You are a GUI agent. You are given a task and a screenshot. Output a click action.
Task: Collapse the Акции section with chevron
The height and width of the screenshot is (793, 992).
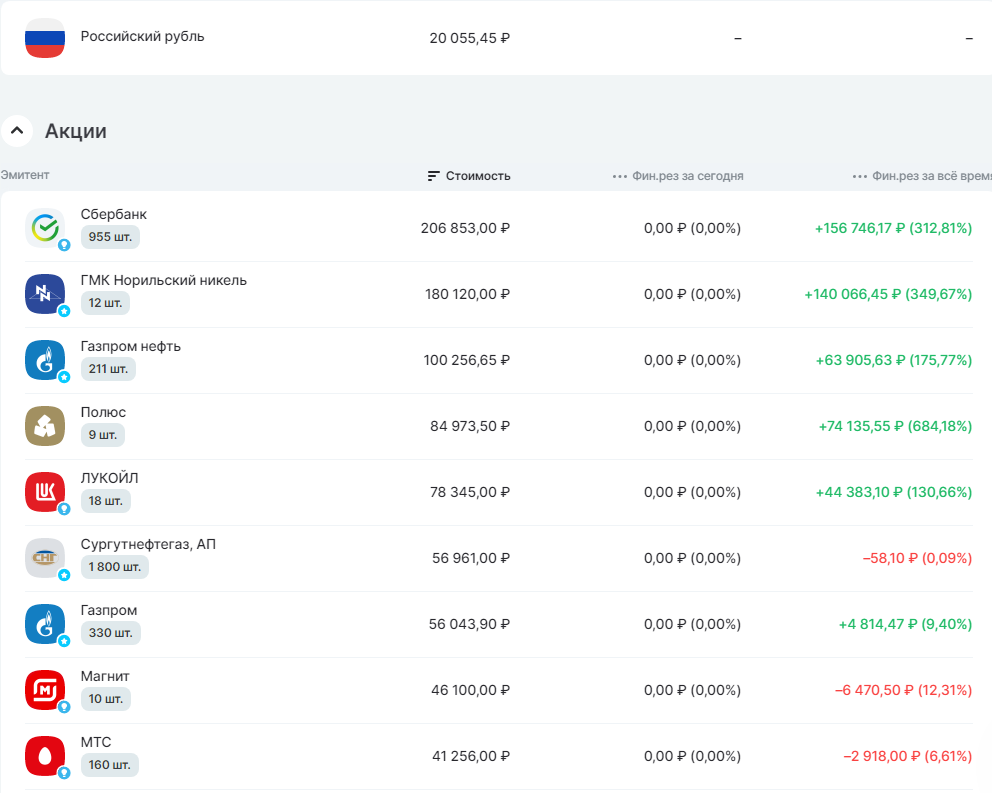click(17, 131)
